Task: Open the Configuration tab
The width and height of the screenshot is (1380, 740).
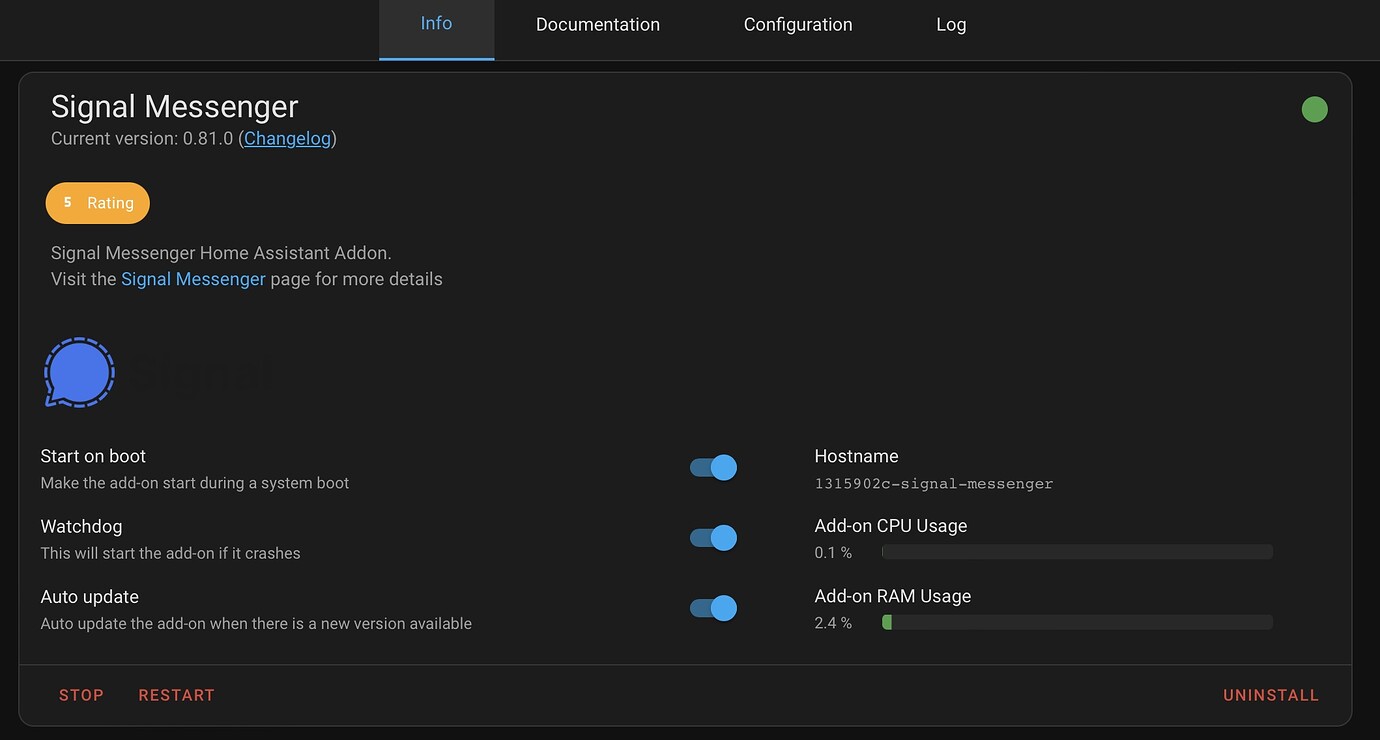Action: 797,24
